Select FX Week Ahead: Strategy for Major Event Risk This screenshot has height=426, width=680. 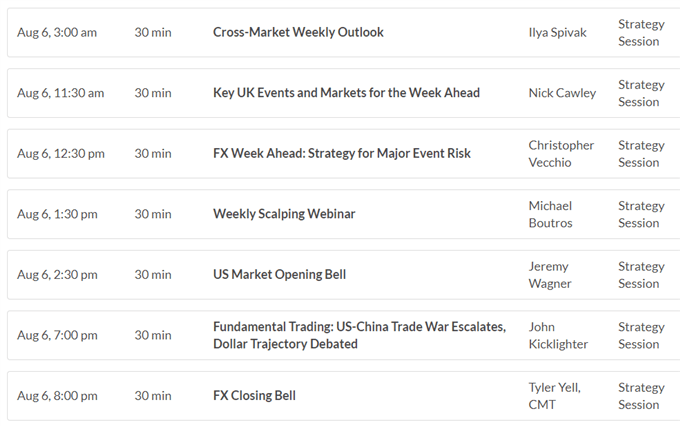pyautogui.click(x=342, y=154)
